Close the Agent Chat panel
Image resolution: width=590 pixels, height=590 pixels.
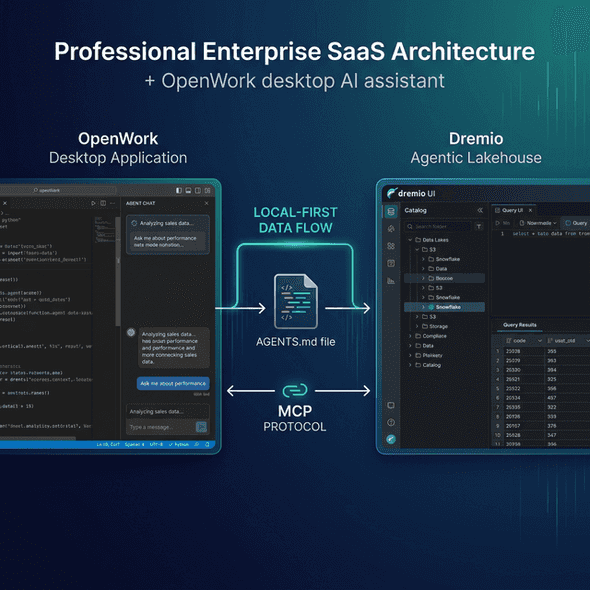207,203
